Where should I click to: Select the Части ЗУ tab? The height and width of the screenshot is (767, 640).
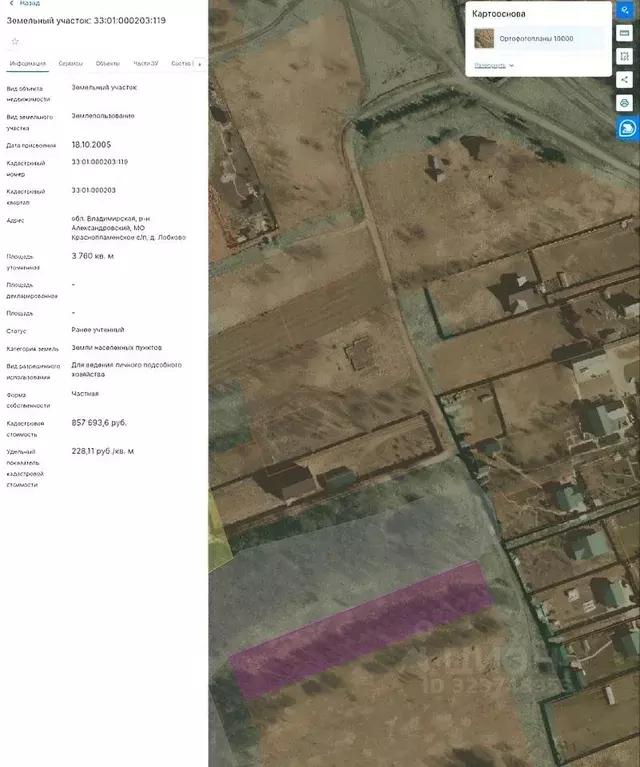pyautogui.click(x=146, y=63)
